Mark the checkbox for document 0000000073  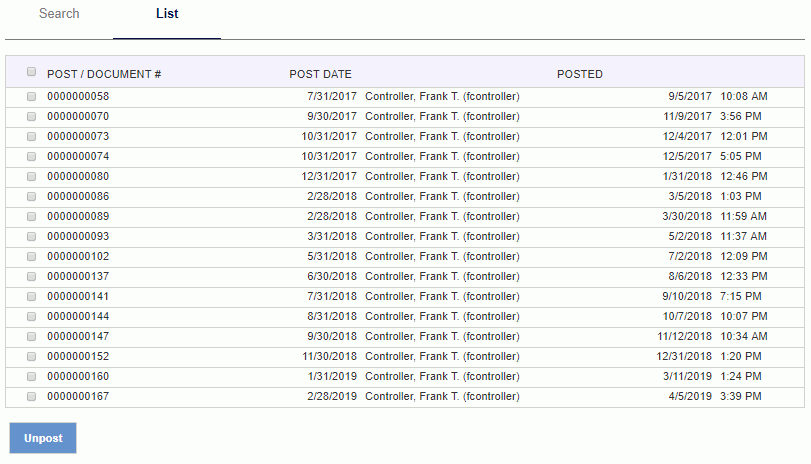[x=31, y=137]
